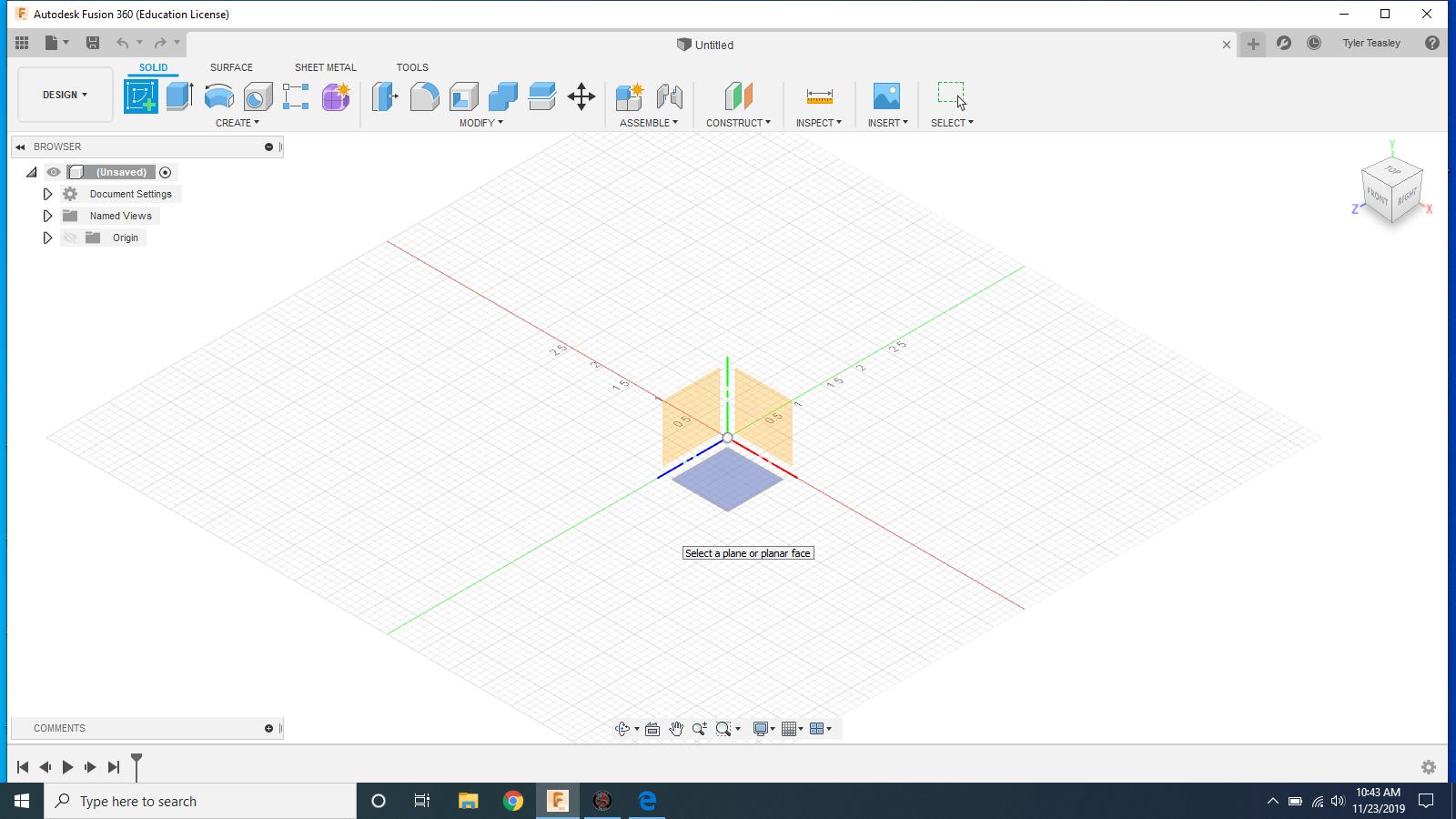Expand the Named Views node
The image size is (1456, 819).
[x=47, y=216]
